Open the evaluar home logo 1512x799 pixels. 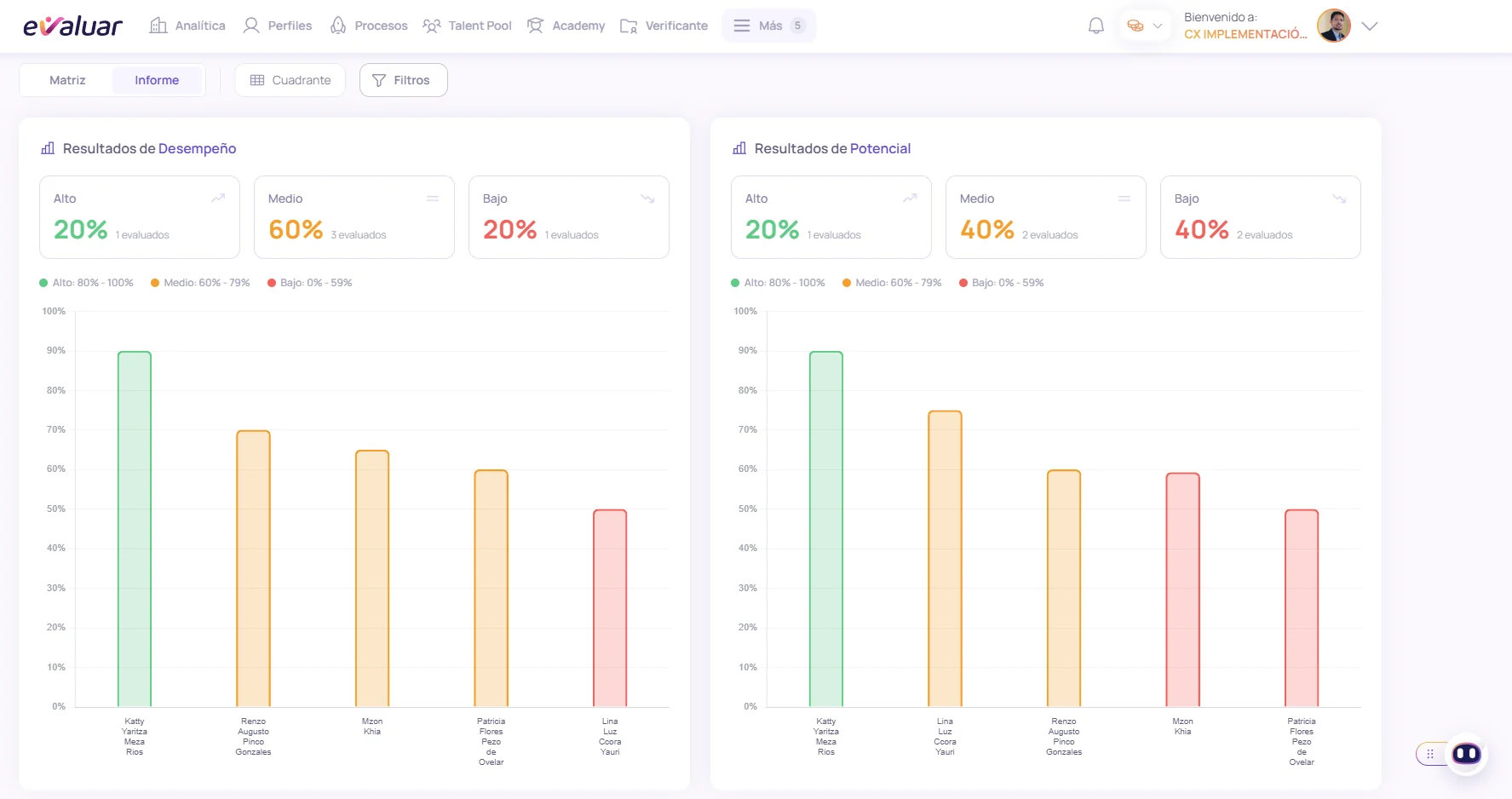(73, 26)
